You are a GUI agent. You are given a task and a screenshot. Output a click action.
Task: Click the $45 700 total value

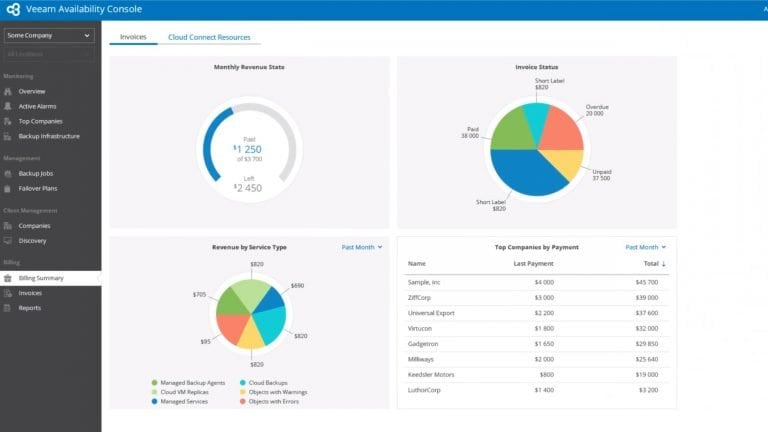click(x=647, y=283)
